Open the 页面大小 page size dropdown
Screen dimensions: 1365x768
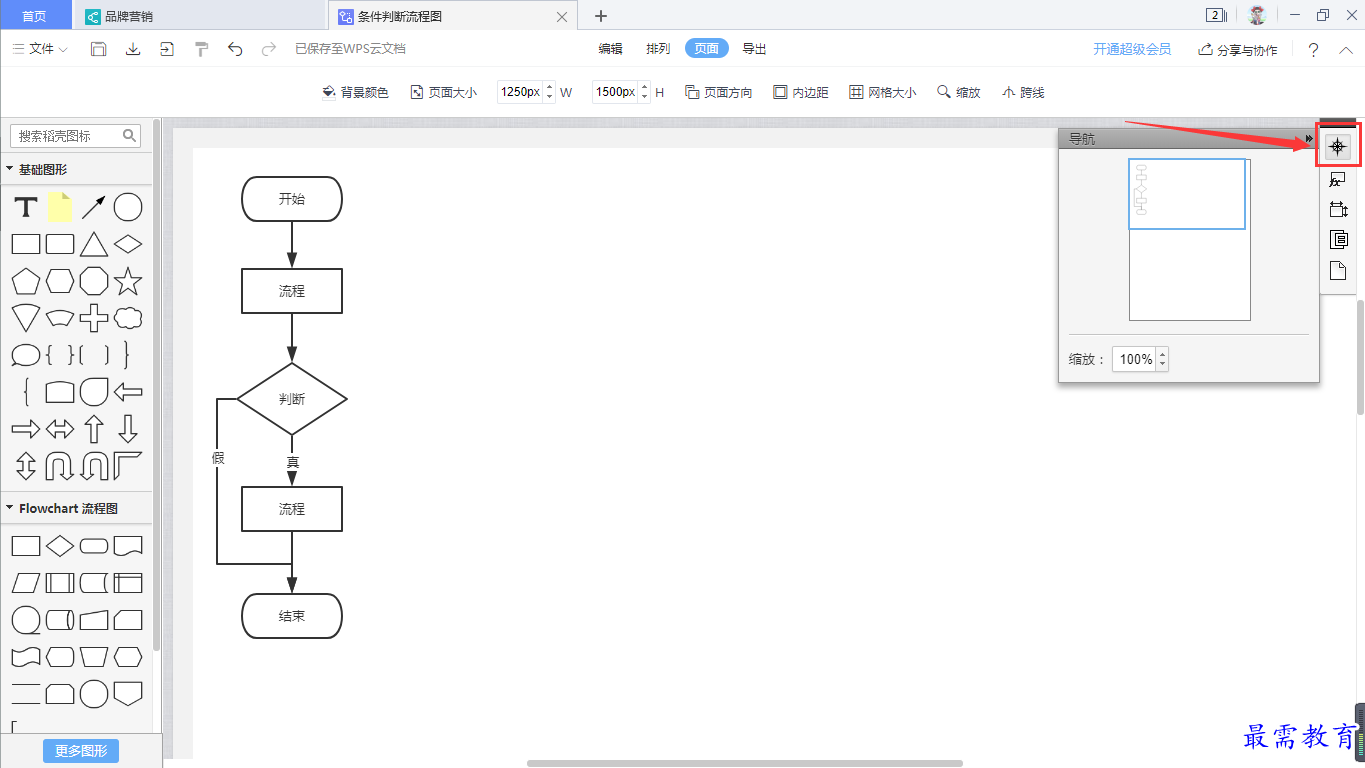click(x=443, y=92)
